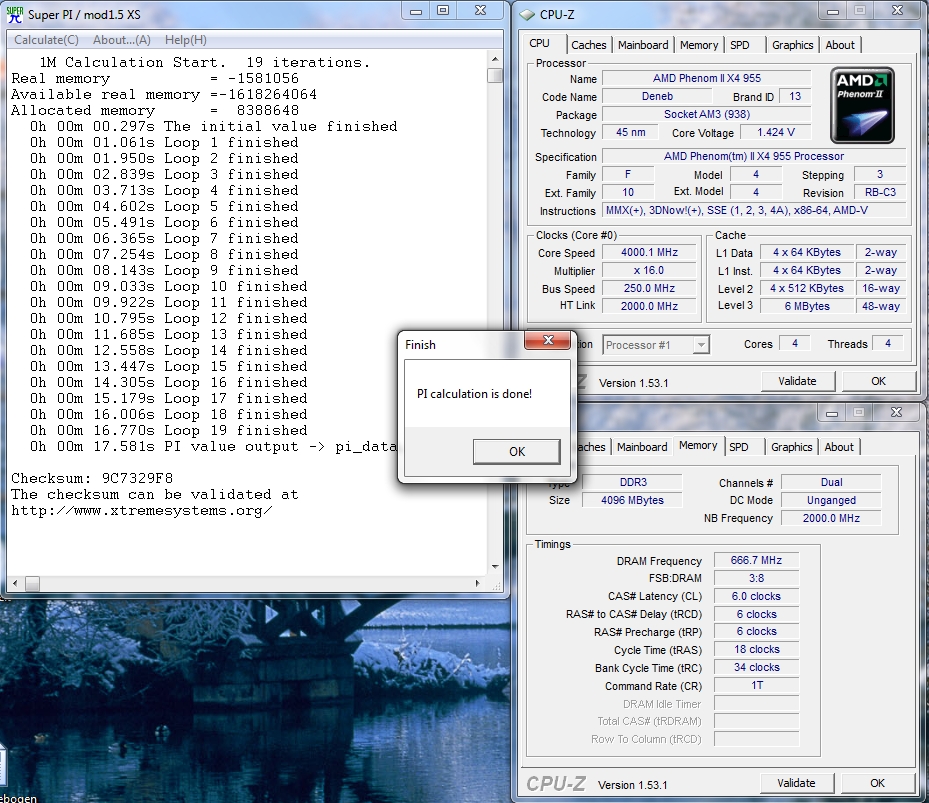
Task: Click the scroll down arrow in Super PI
Action: click(495, 567)
